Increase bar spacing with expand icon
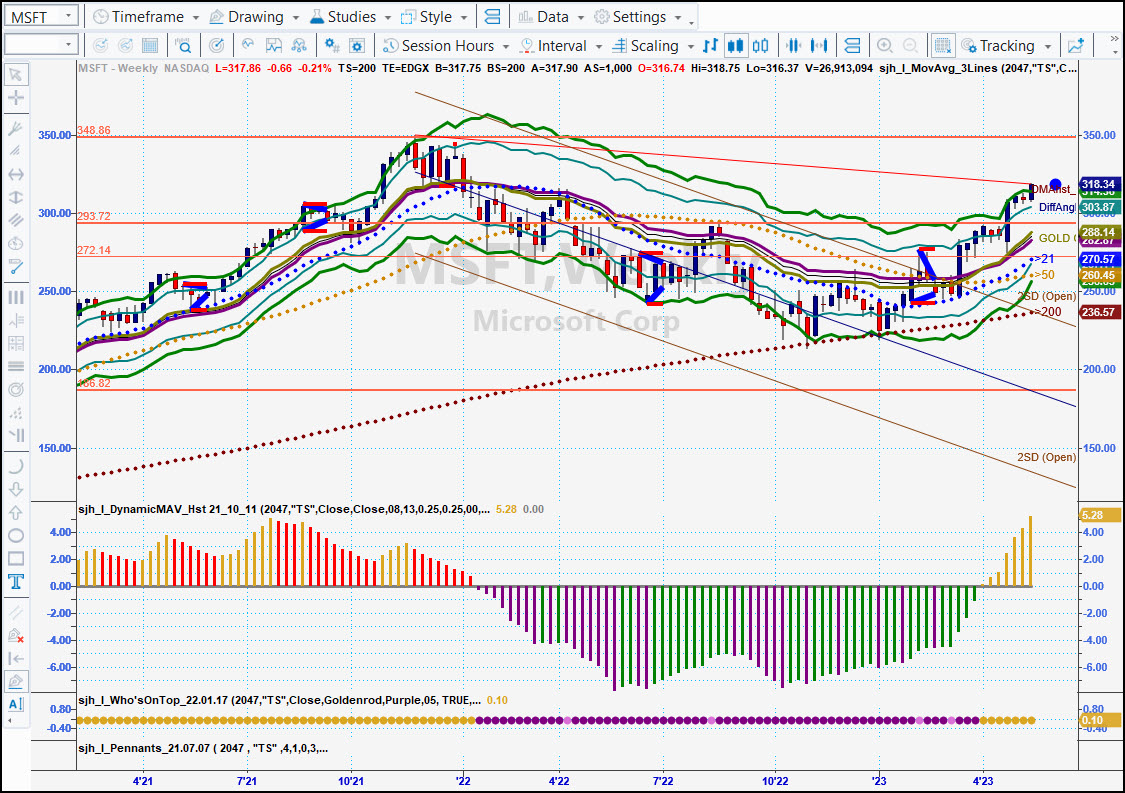The image size is (1125, 793). tap(819, 46)
